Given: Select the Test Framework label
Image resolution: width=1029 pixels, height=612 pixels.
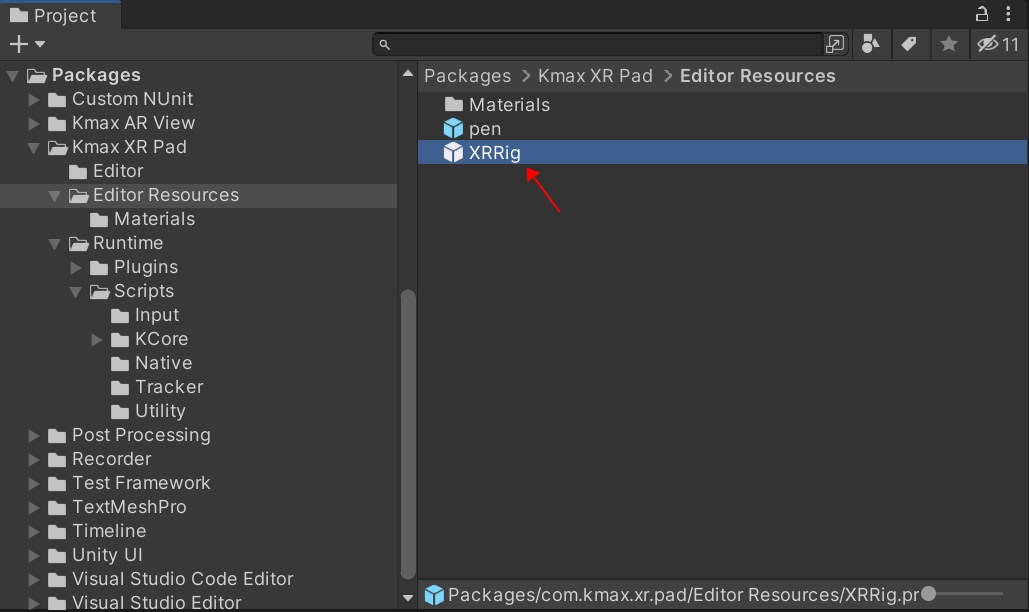Looking at the screenshot, I should click(x=141, y=483).
